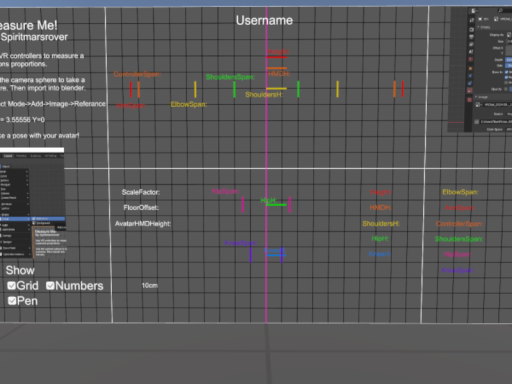Click the ScaleFactor: label
The height and width of the screenshot is (384, 512).
click(x=141, y=192)
